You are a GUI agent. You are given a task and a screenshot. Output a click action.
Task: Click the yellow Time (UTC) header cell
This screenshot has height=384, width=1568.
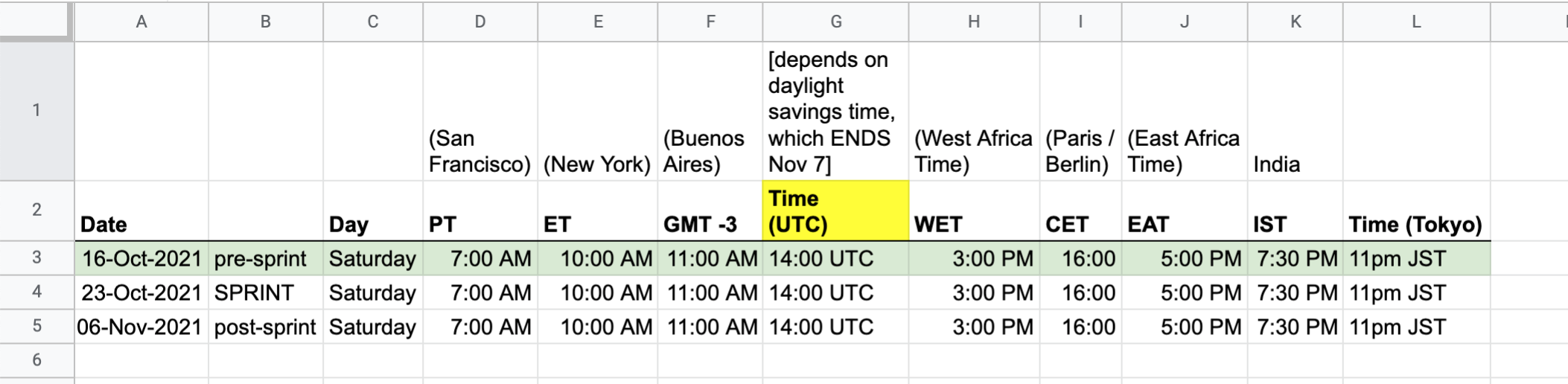(835, 211)
